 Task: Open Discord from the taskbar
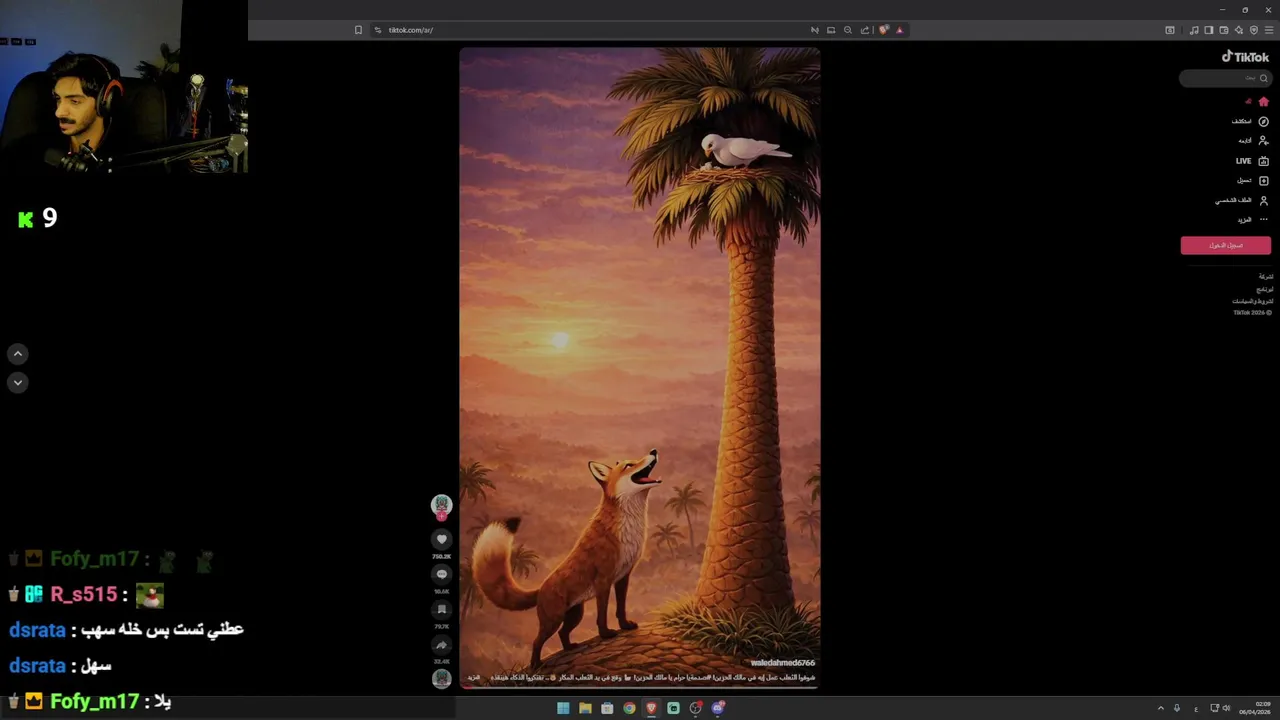click(x=717, y=708)
